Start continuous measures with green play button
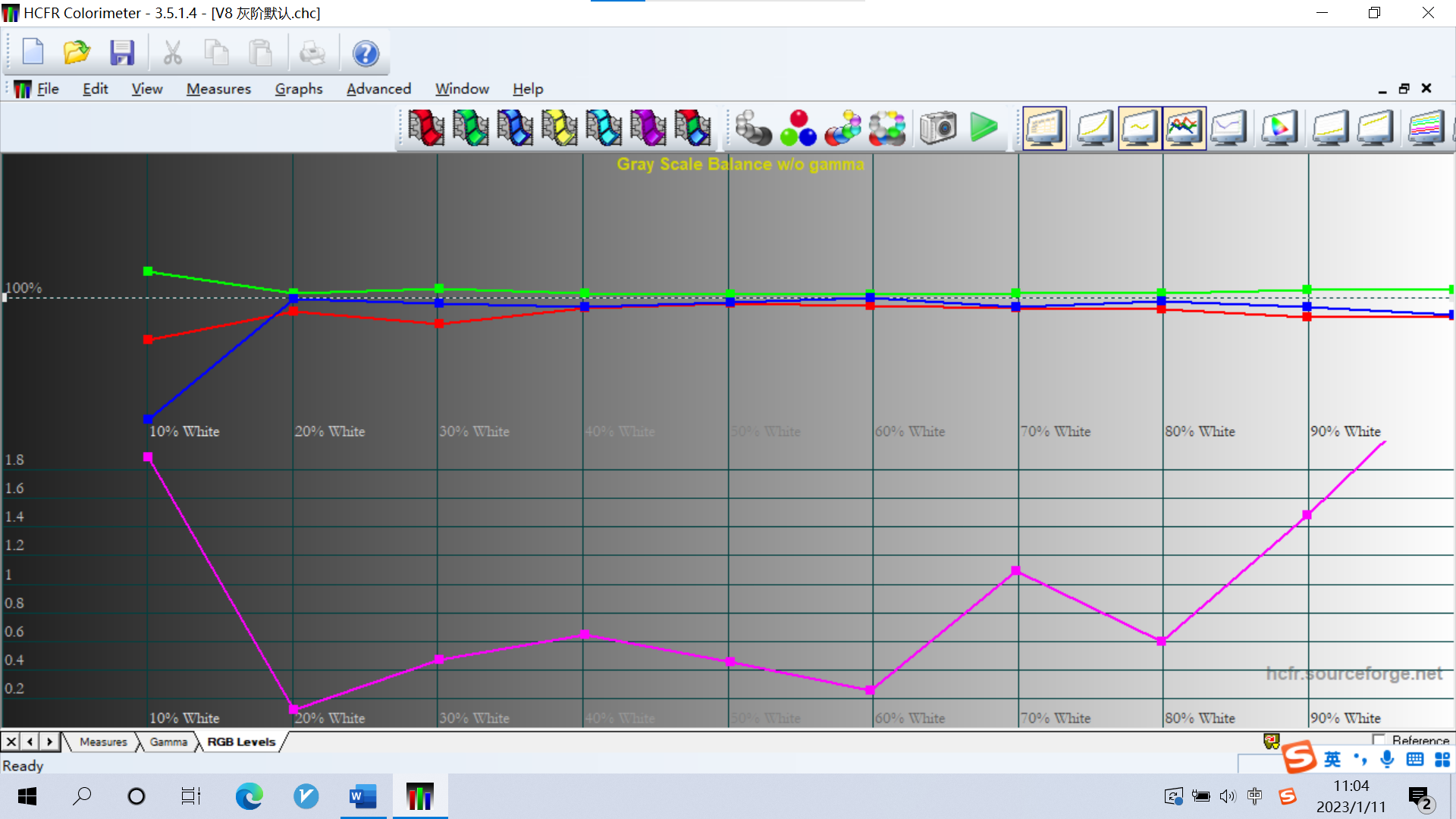The image size is (1456, 819). (x=984, y=127)
